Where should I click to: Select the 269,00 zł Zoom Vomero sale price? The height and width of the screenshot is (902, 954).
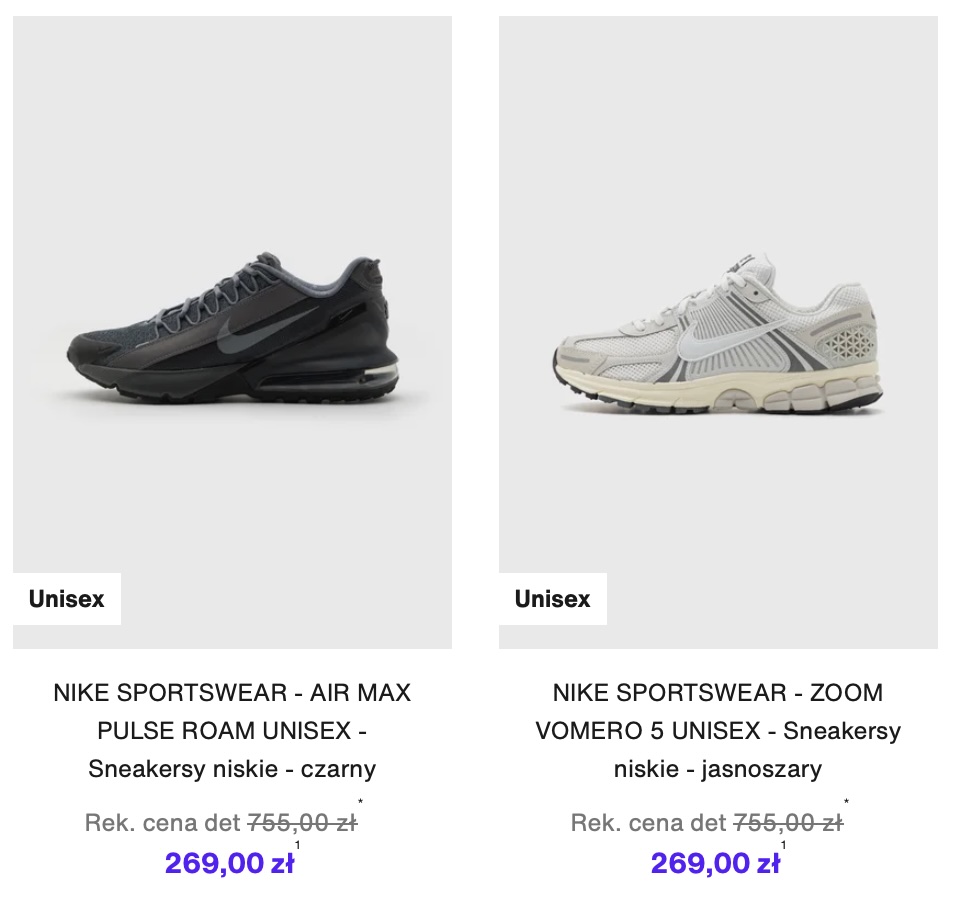click(716, 863)
